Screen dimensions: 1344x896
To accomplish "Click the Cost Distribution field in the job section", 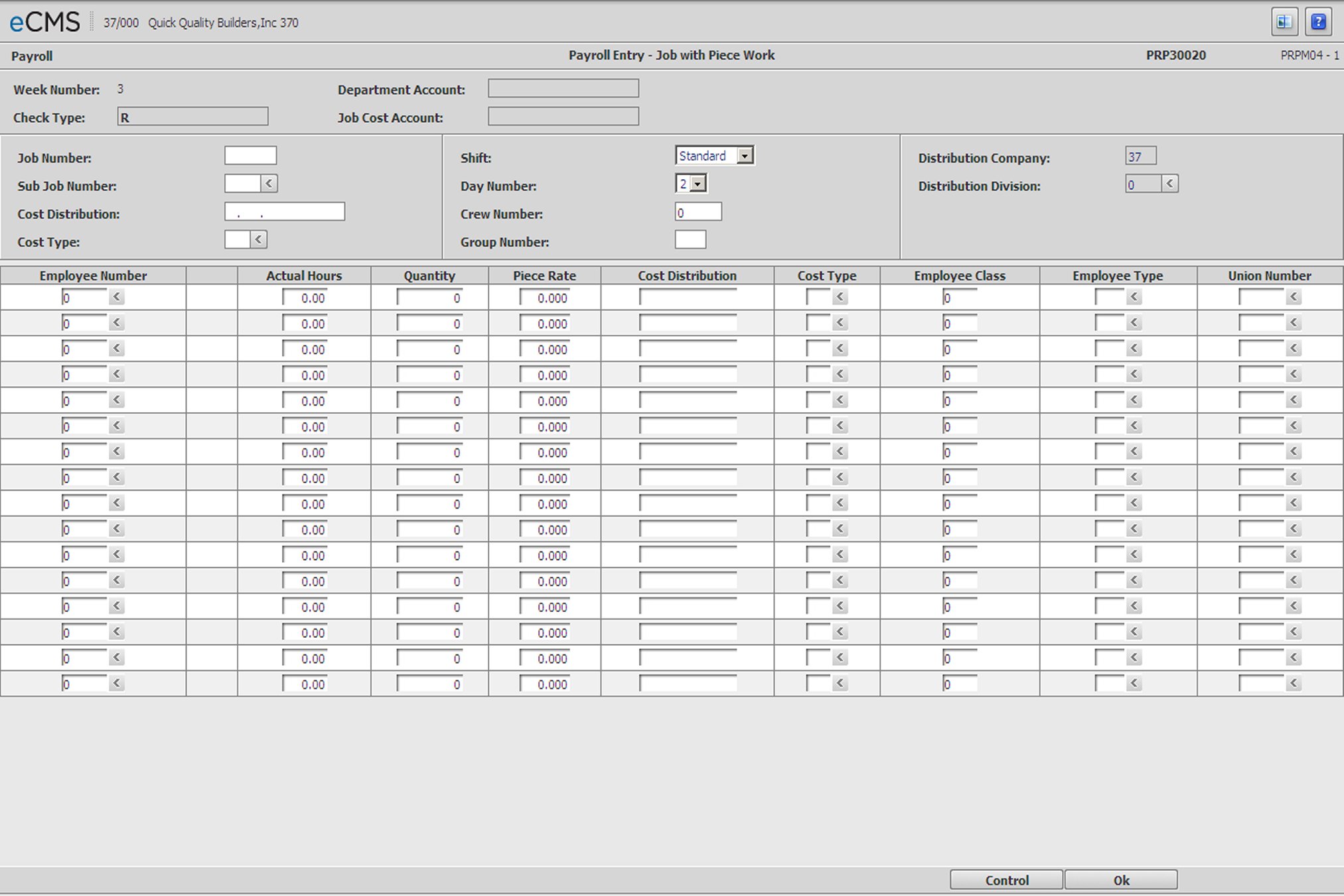I will tap(285, 212).
